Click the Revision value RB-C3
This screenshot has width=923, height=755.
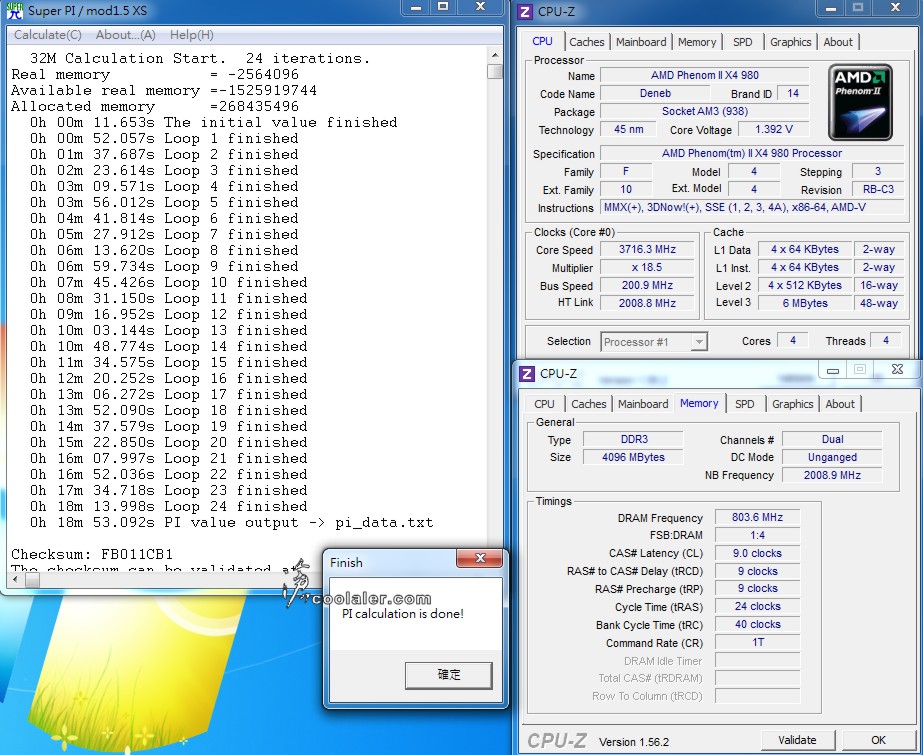point(878,189)
